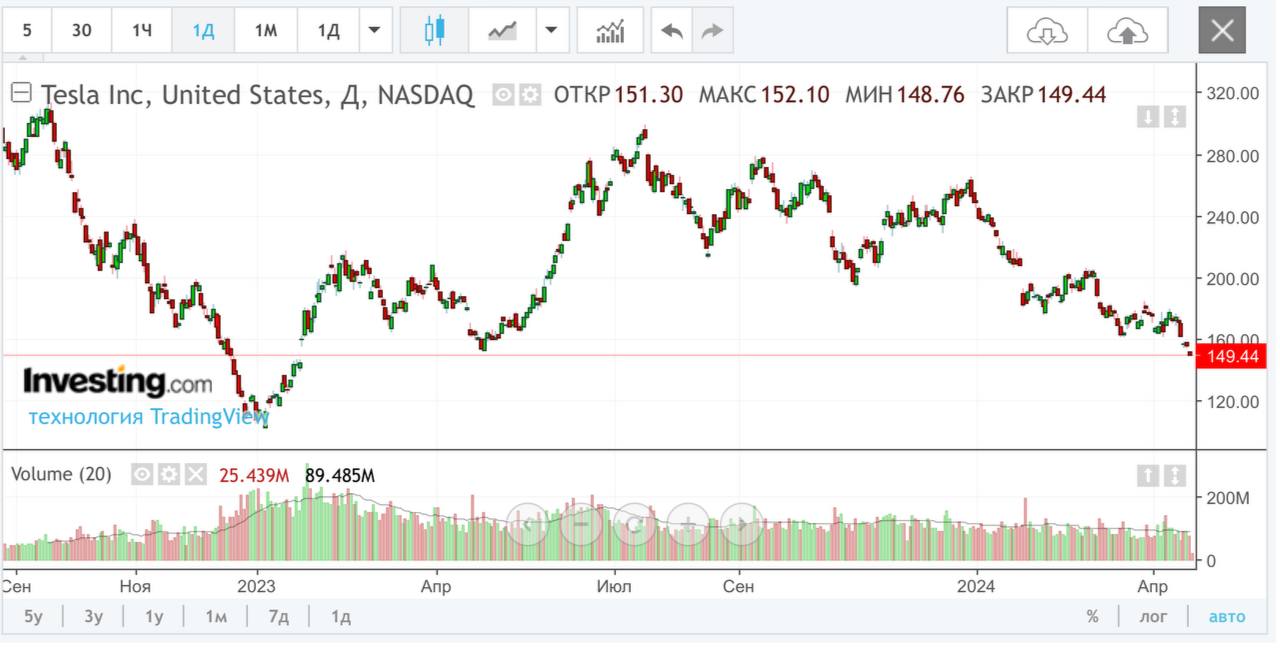
Task: Collapse the Tesla Inc legend box
Action: (21, 94)
